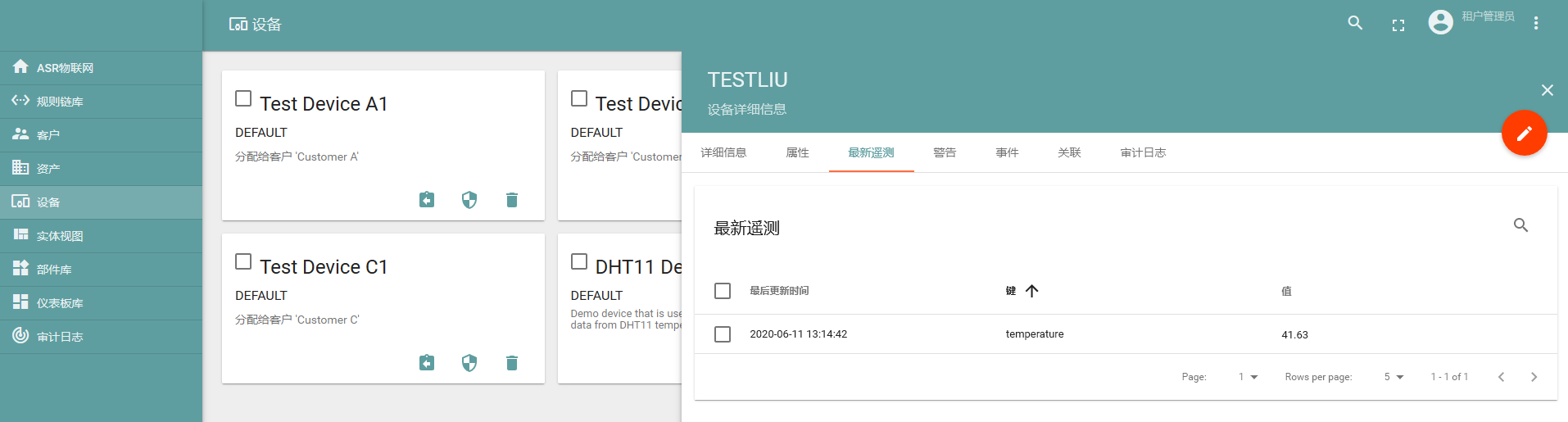This screenshot has width=1568, height=422.
Task: Click the user avatar icon
Action: 1441,22
